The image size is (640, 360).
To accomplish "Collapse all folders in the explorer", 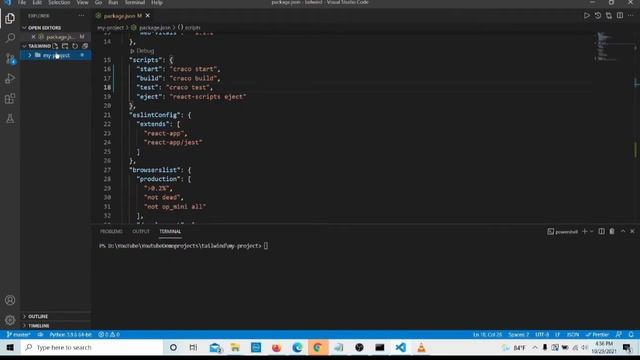I will [x=85, y=46].
